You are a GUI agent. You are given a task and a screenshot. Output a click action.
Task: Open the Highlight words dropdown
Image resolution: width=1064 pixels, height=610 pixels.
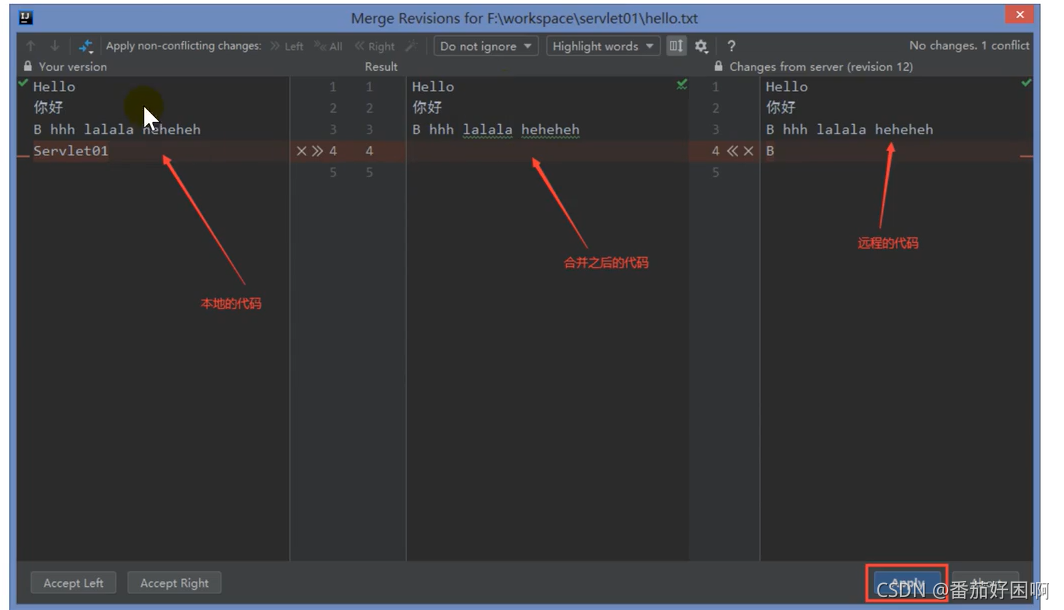pos(603,46)
